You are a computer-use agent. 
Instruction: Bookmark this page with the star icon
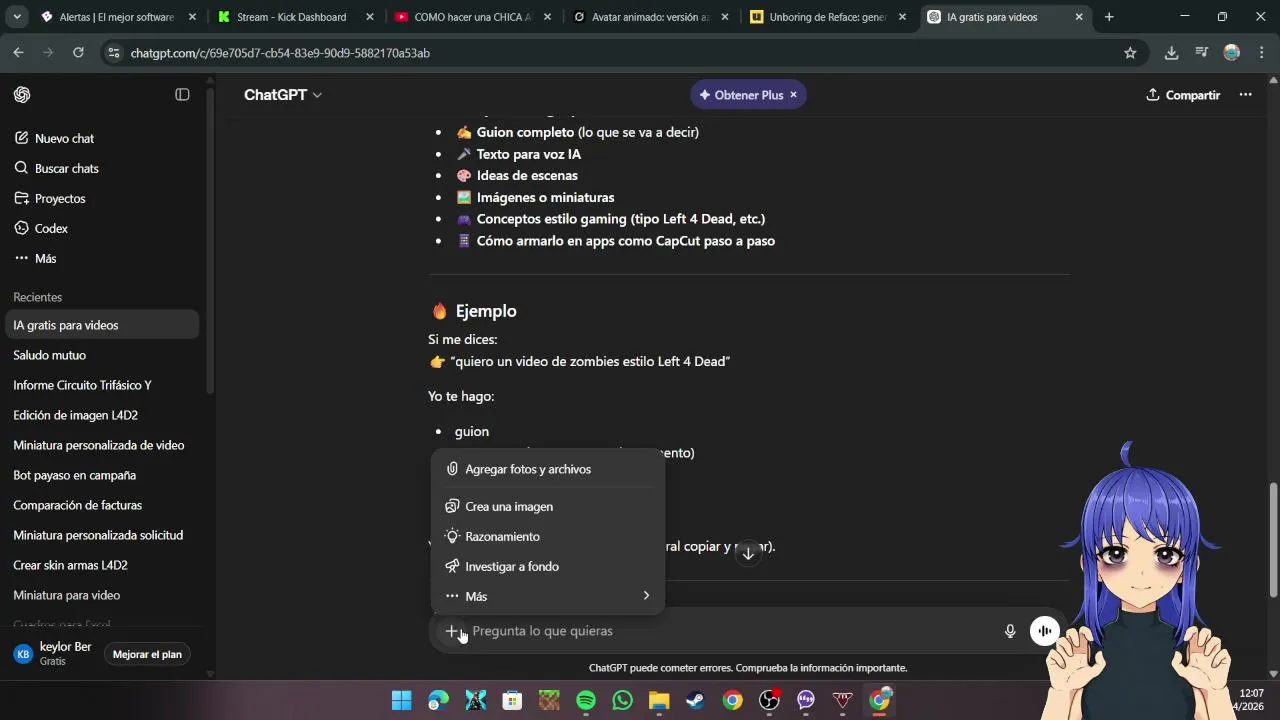point(1130,53)
